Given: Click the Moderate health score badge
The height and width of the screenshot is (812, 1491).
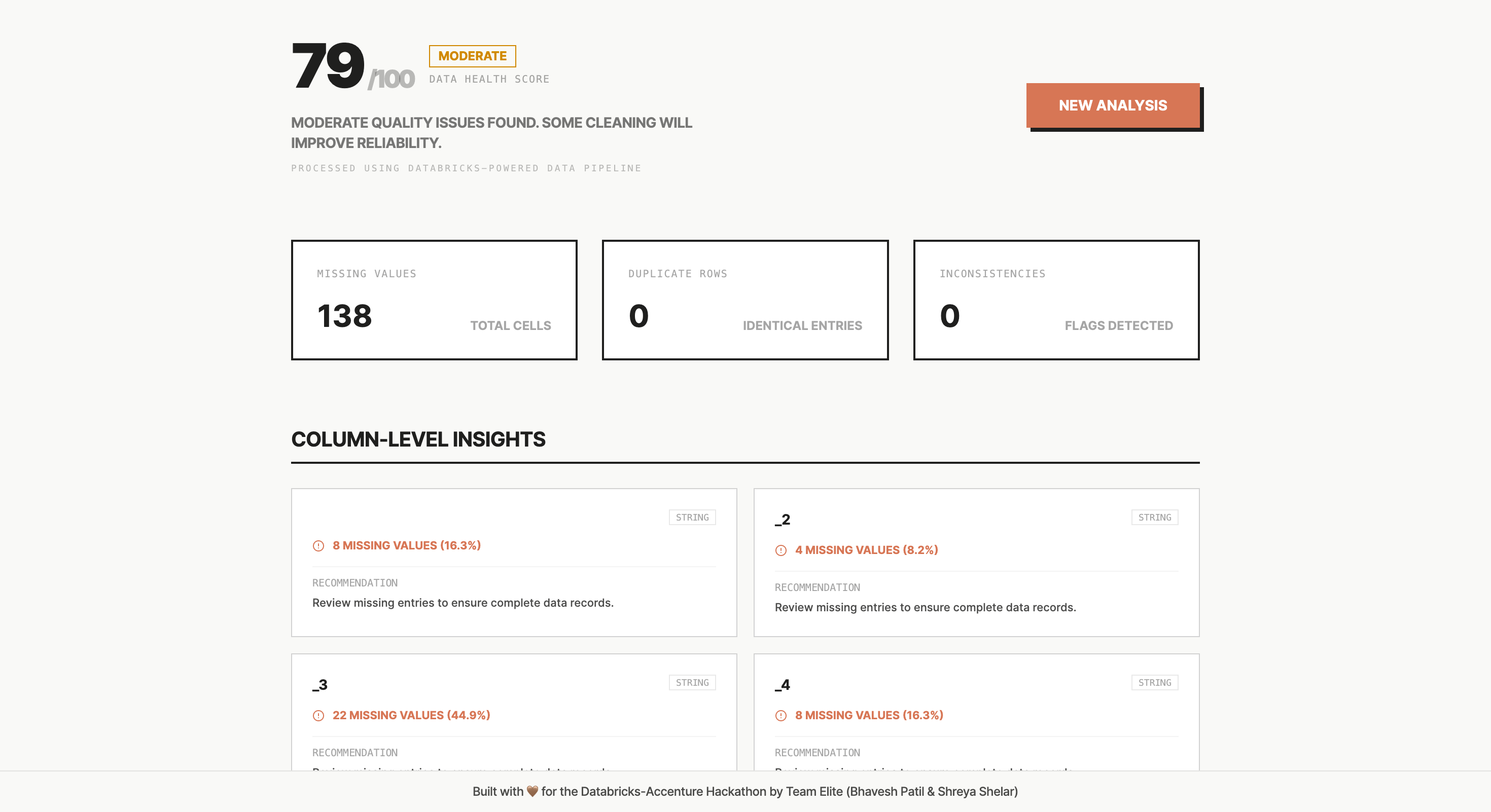Looking at the screenshot, I should (472, 56).
